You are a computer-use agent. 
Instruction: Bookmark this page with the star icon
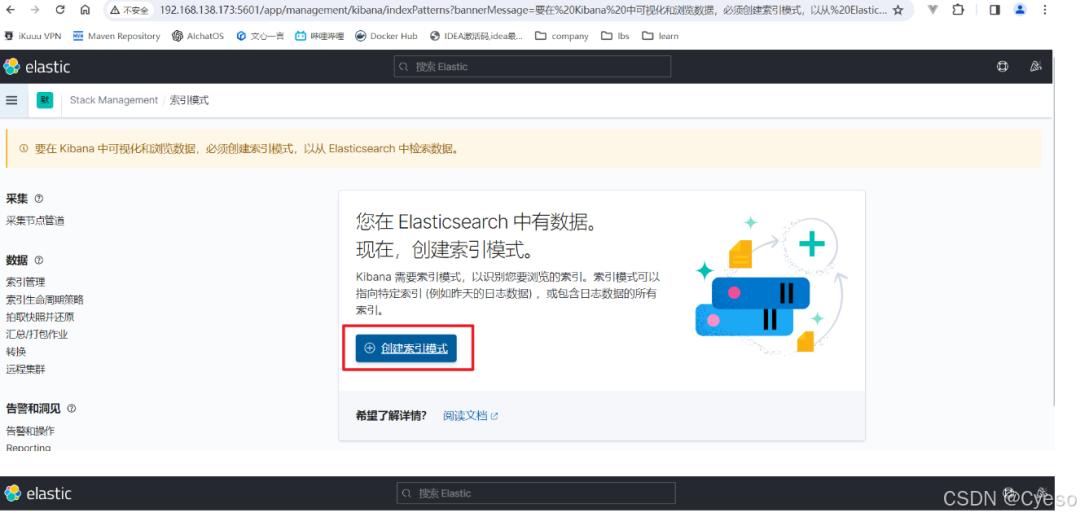(x=897, y=10)
